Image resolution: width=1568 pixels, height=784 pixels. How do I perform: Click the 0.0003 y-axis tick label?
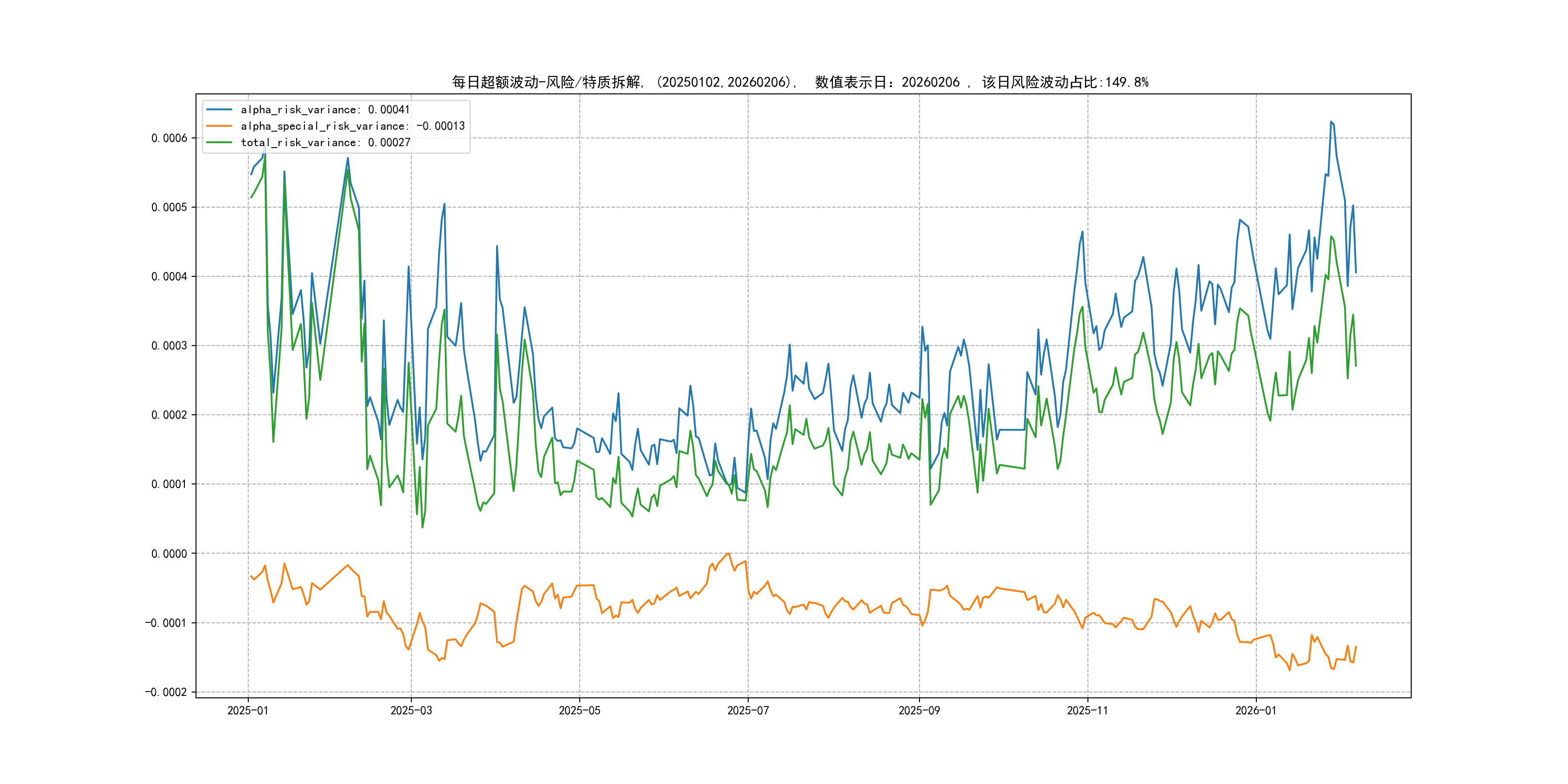pos(169,346)
